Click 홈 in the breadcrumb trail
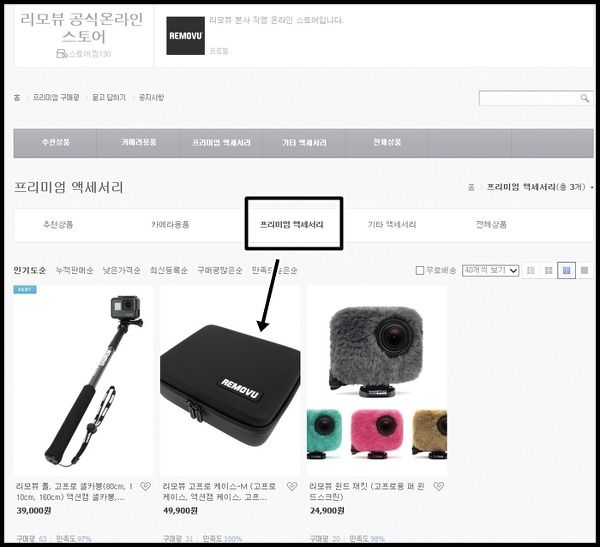 point(471,187)
